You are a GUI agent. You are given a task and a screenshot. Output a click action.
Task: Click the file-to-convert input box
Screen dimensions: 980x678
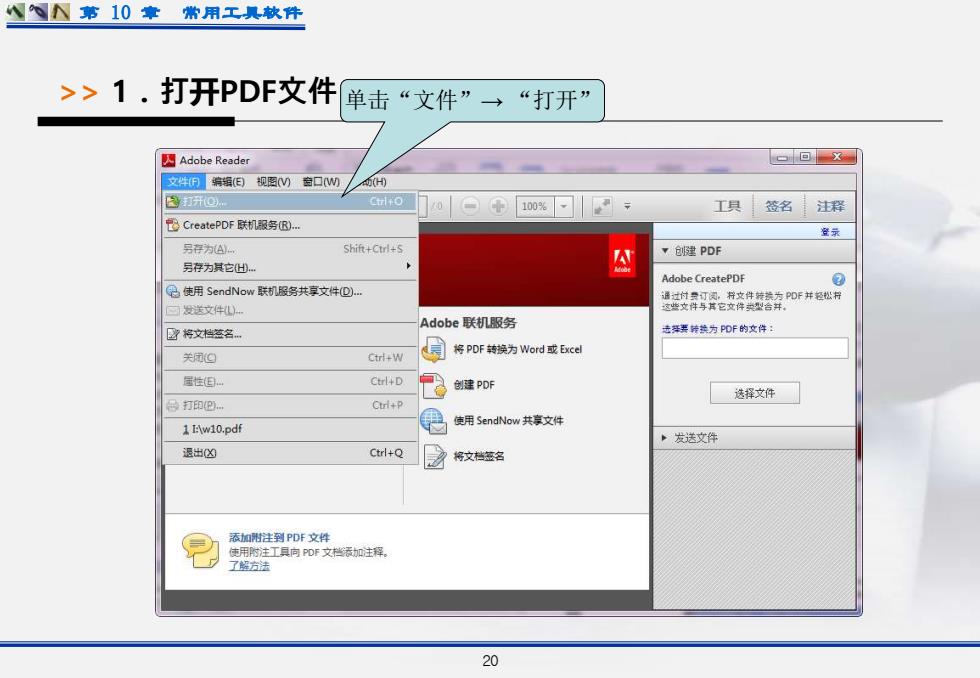point(754,348)
